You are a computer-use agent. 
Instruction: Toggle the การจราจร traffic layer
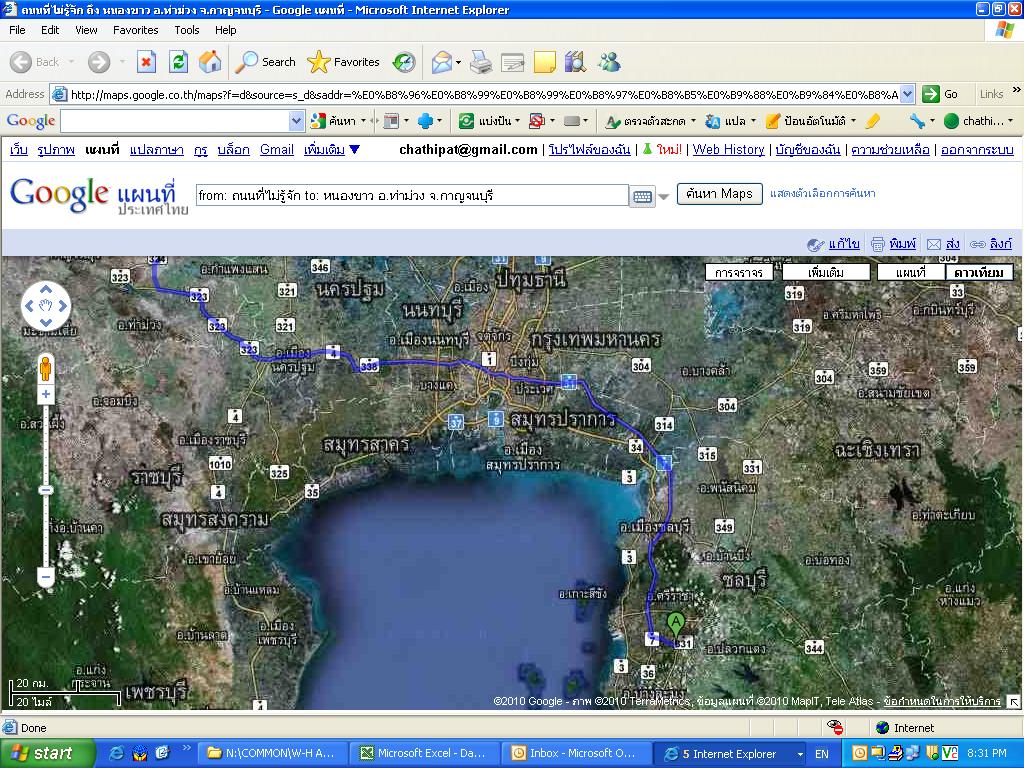pyautogui.click(x=738, y=272)
